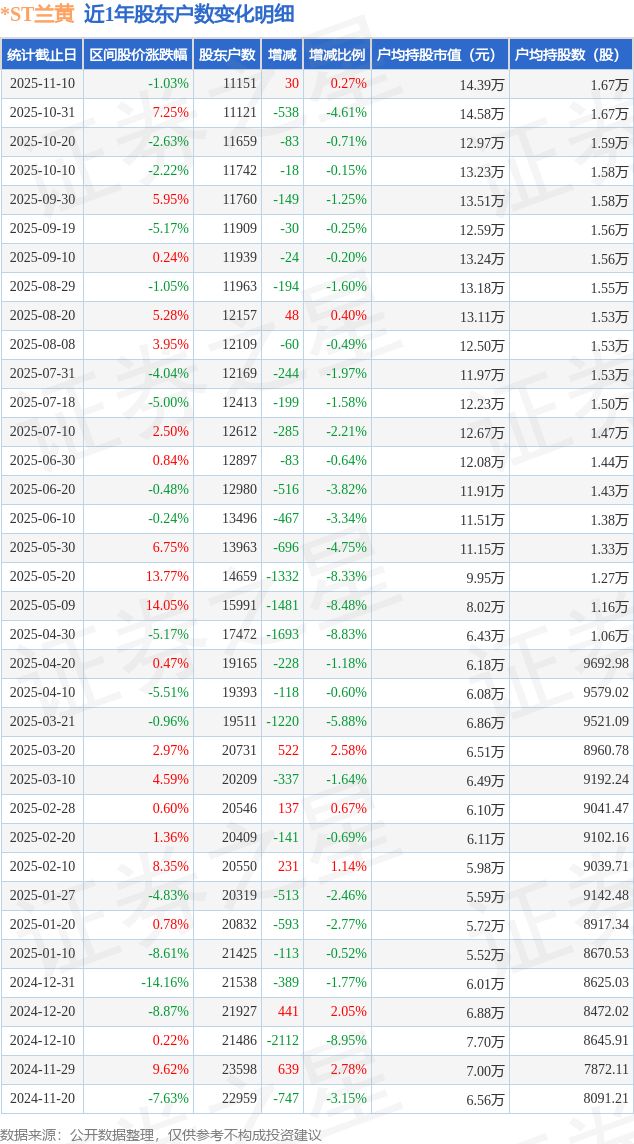Select the 2025-11-10 date cell
Image resolution: width=634 pixels, height=1144 pixels.
[x=42, y=84]
